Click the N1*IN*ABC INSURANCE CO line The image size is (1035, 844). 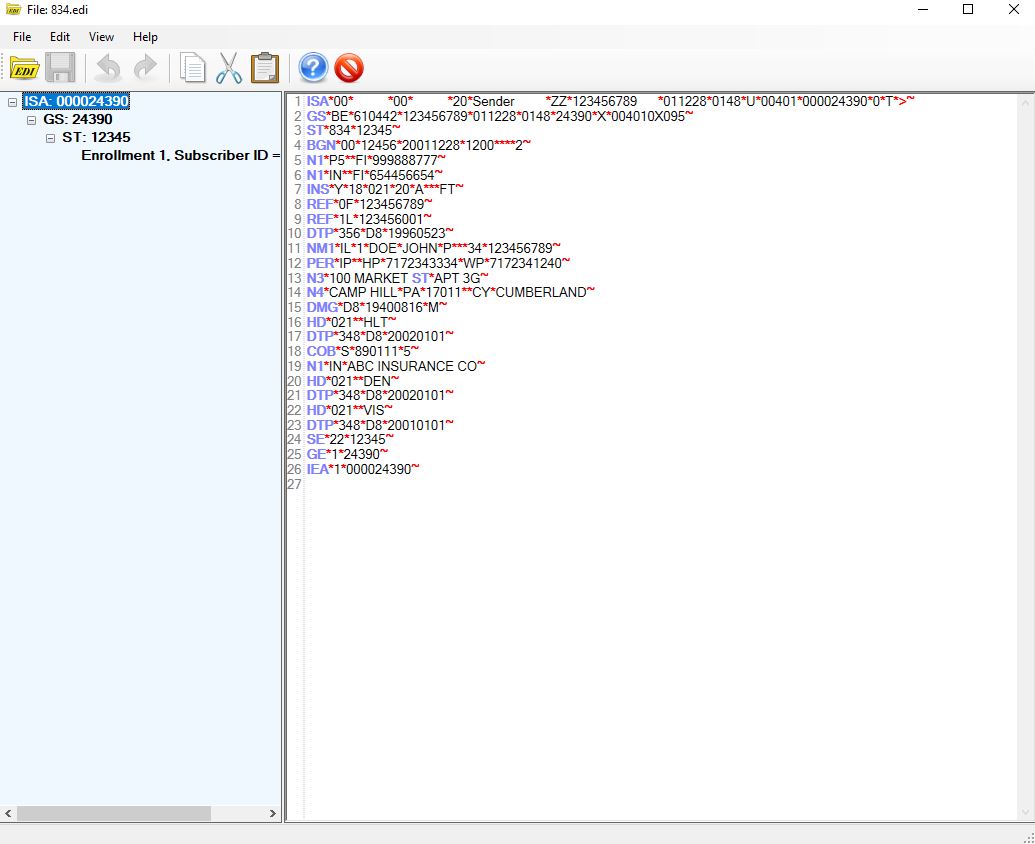pyautogui.click(x=395, y=366)
